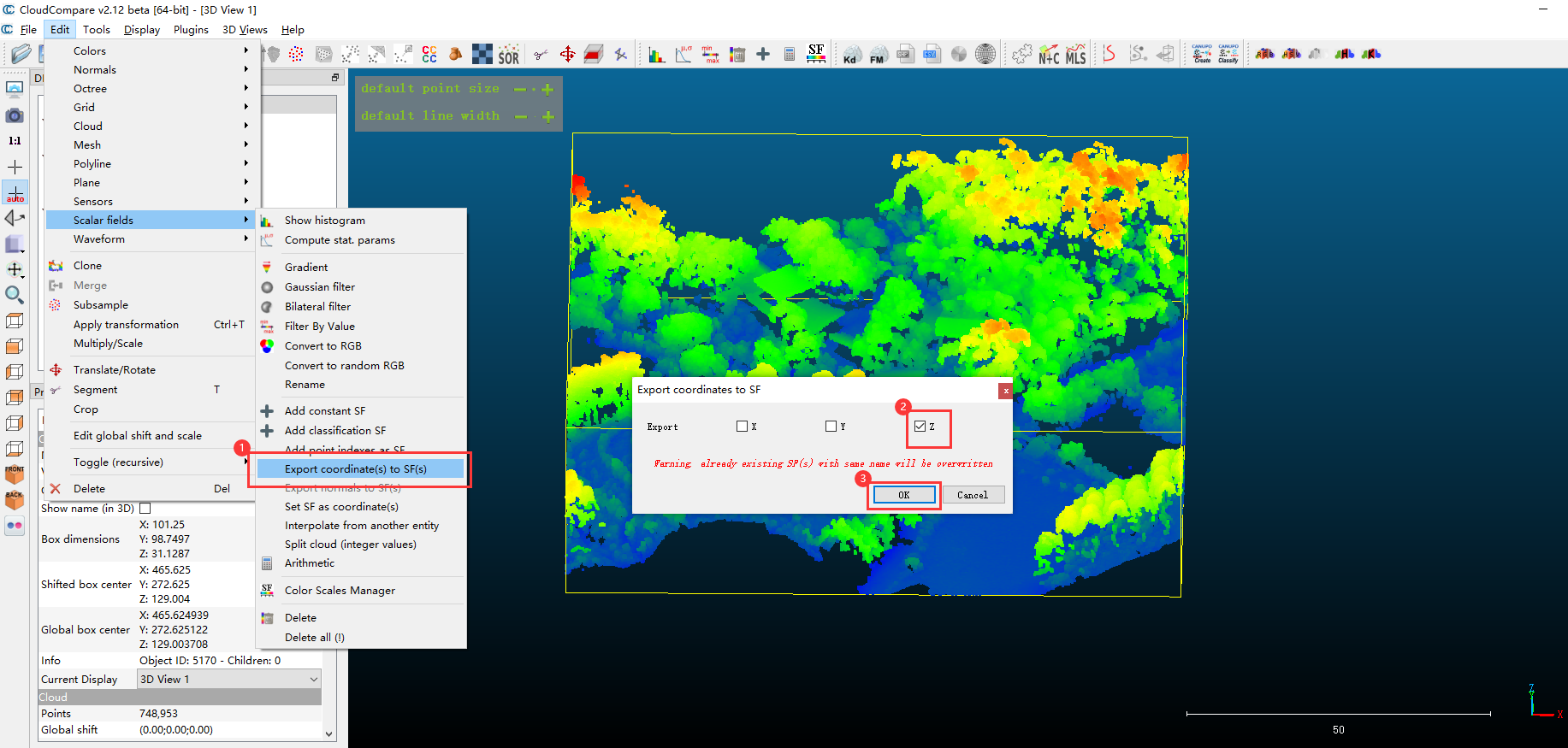Viewport: 1568px width, 748px height.
Task: Choose Convert to RGB in Scalar fields submenu
Action: pyautogui.click(x=361, y=345)
